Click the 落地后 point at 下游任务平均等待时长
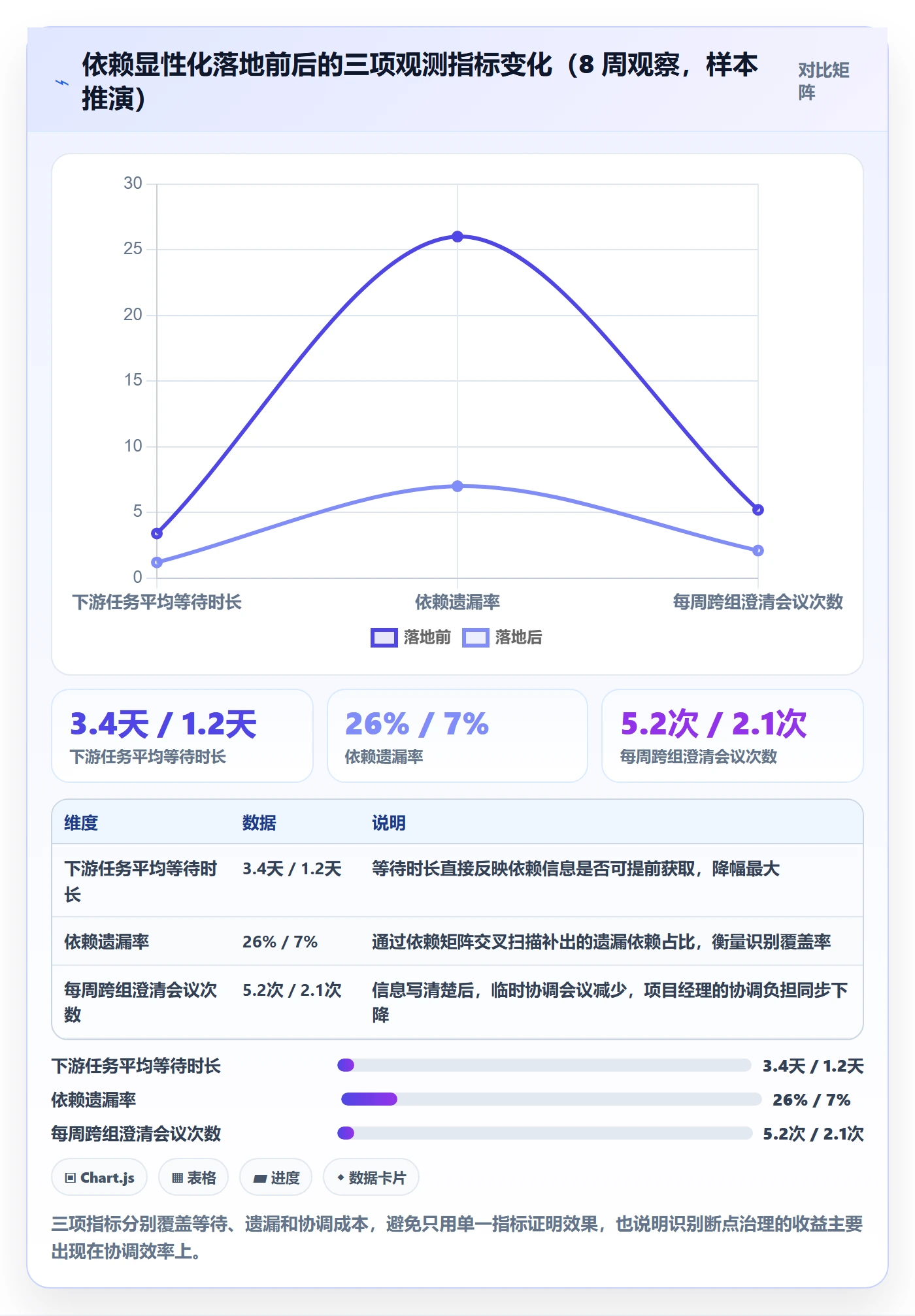 [157, 562]
